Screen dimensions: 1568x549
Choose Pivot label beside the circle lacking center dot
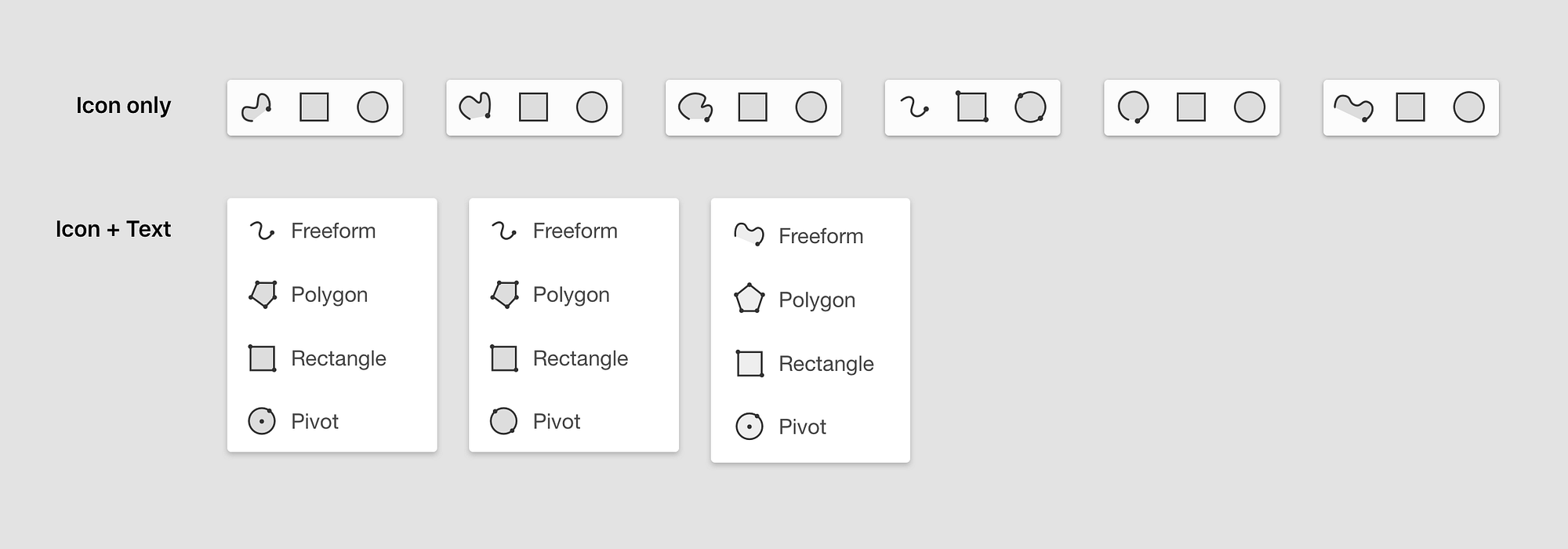(x=557, y=422)
